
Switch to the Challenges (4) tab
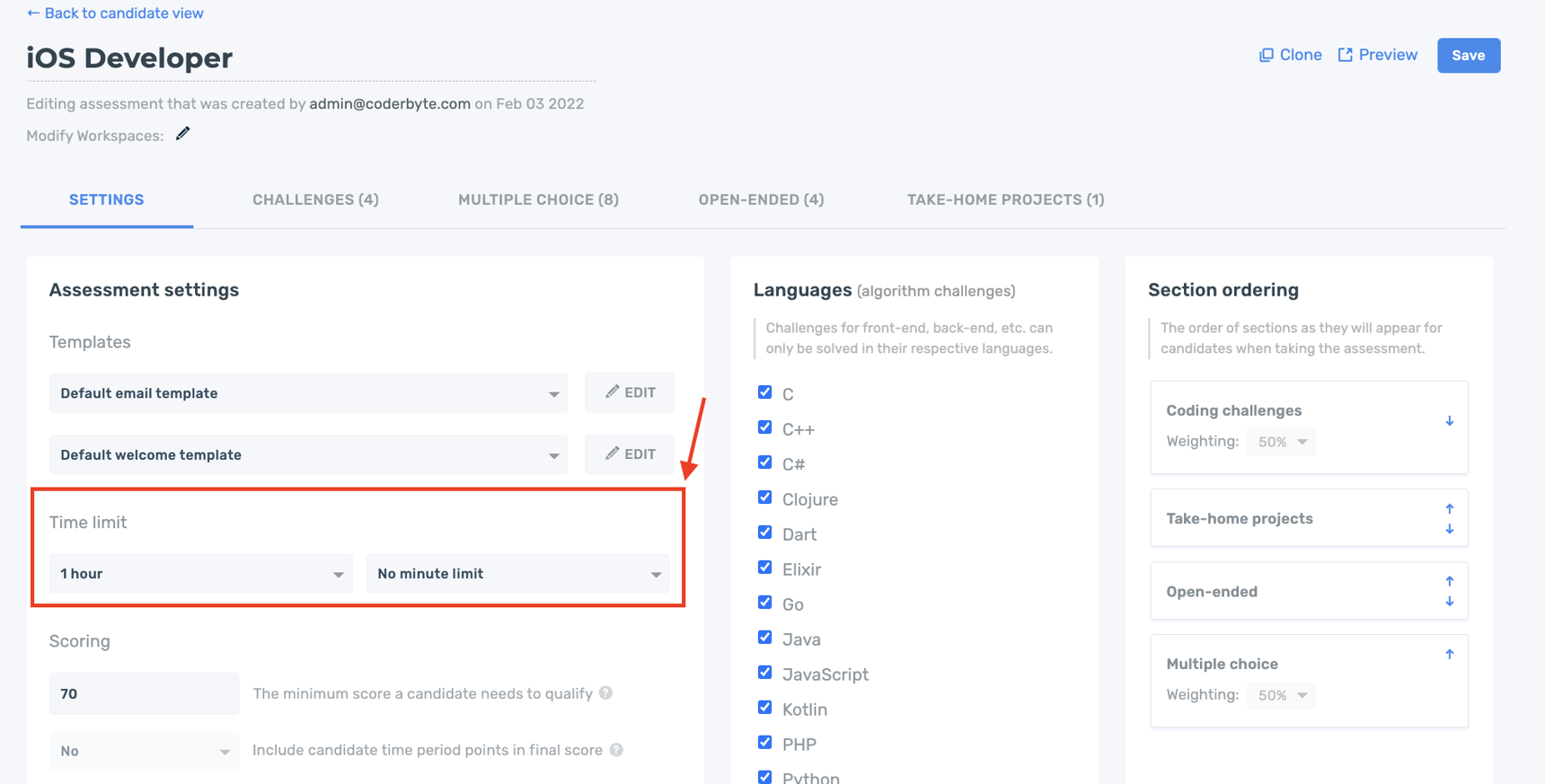tap(315, 199)
